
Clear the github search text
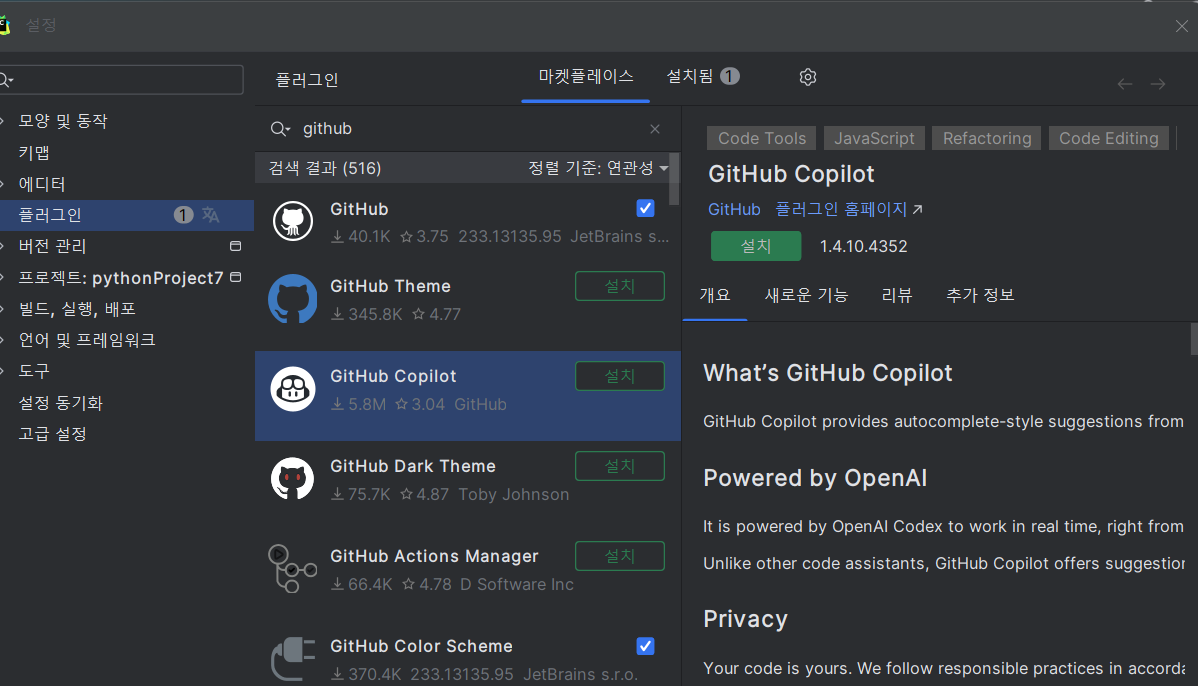click(655, 129)
